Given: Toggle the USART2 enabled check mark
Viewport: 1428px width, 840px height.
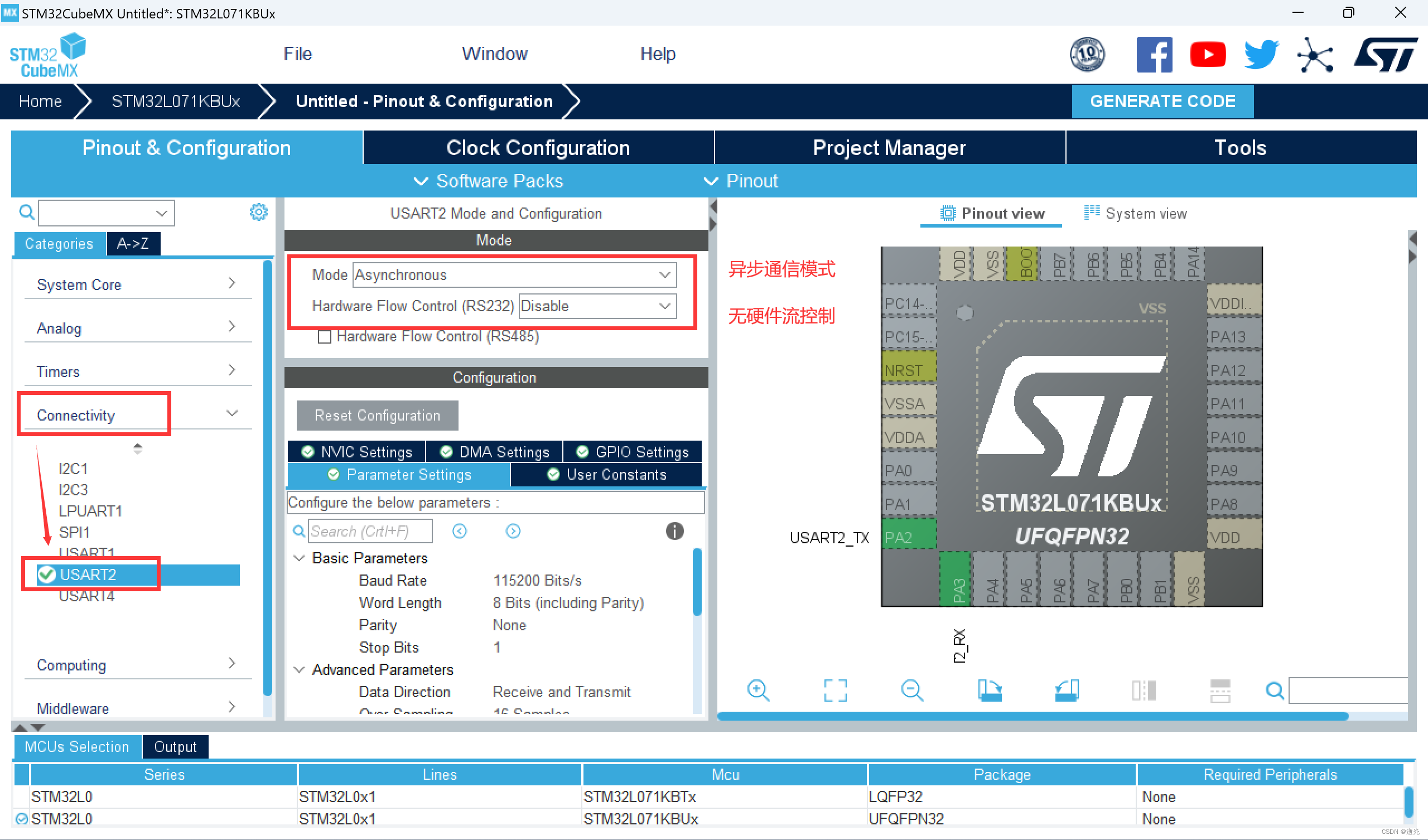Looking at the screenshot, I should (x=46, y=575).
